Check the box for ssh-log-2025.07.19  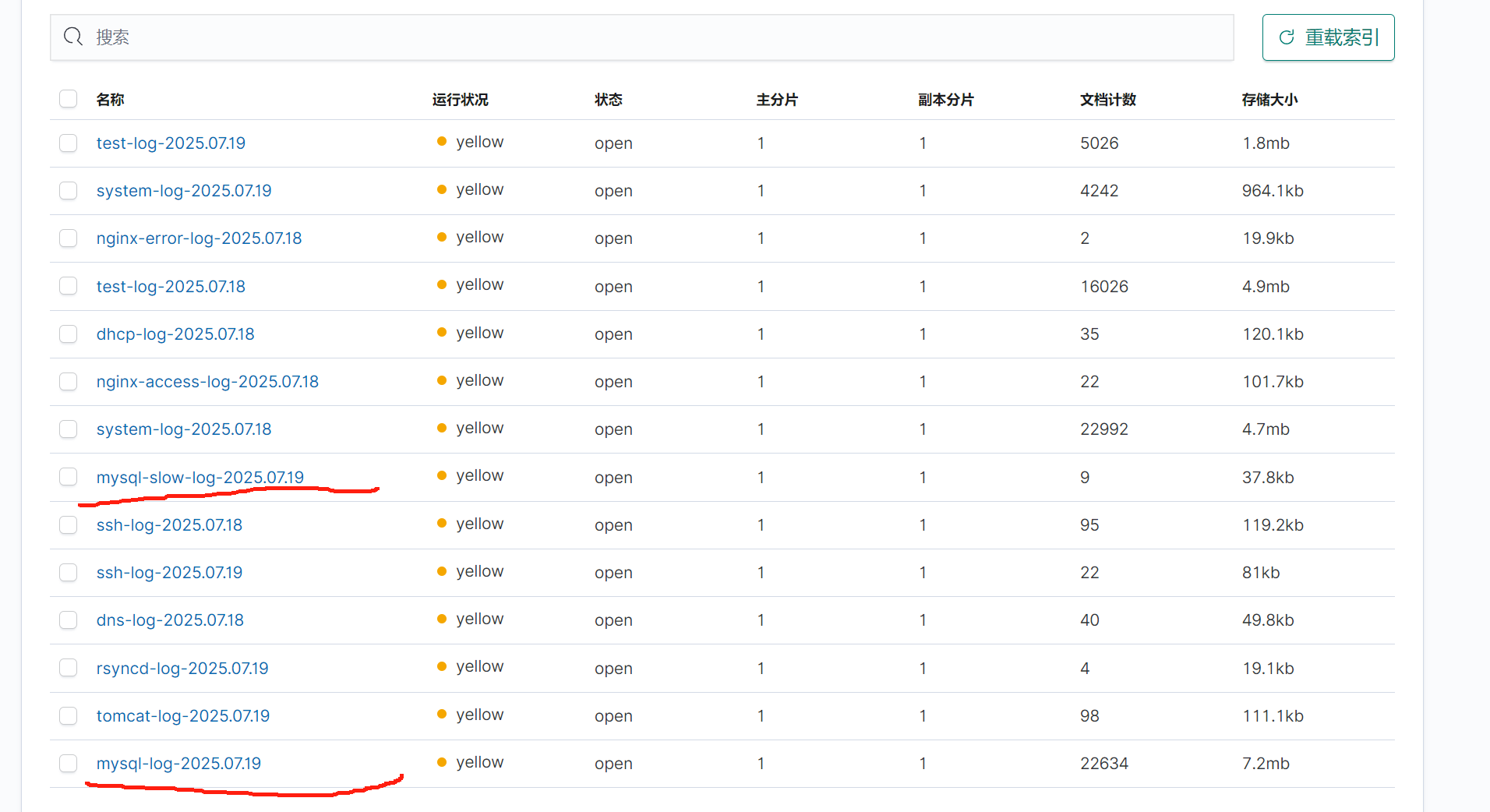click(x=69, y=573)
